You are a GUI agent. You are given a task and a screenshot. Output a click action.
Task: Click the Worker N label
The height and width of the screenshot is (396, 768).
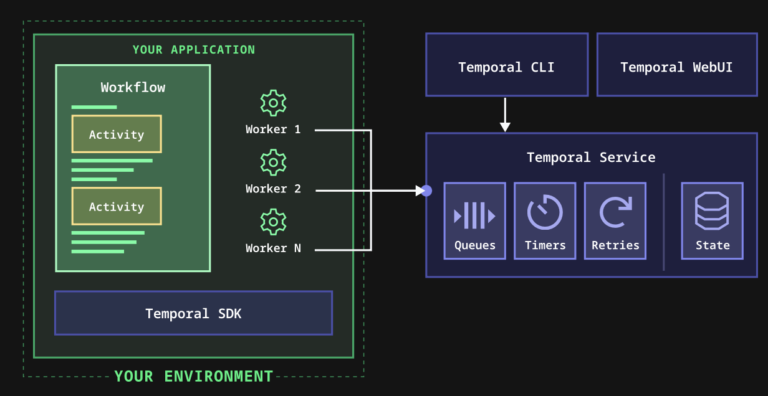[273, 248]
